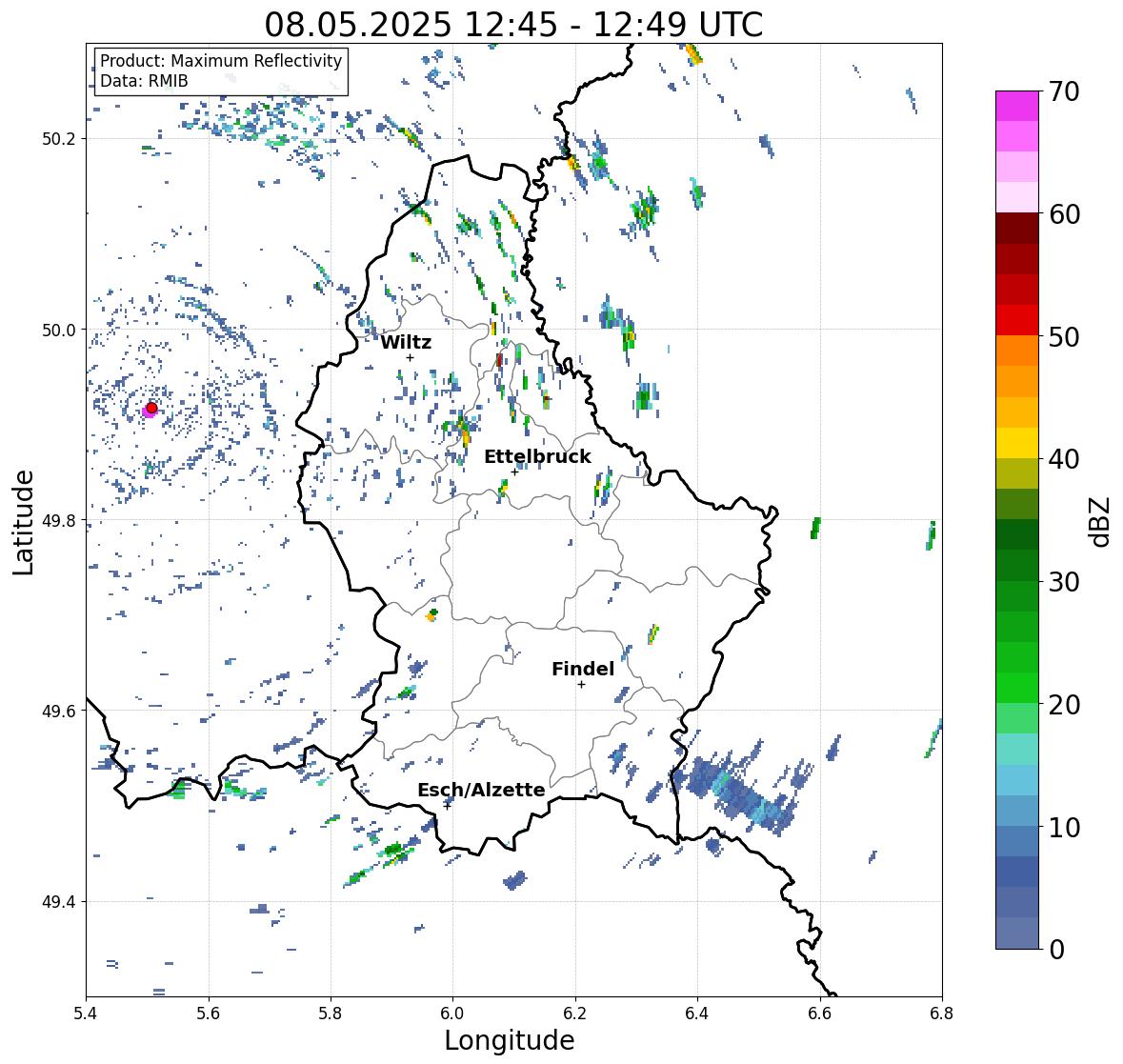1123x1064 pixels.
Task: Click the 50.2 latitude tick label
Action: click(59, 139)
